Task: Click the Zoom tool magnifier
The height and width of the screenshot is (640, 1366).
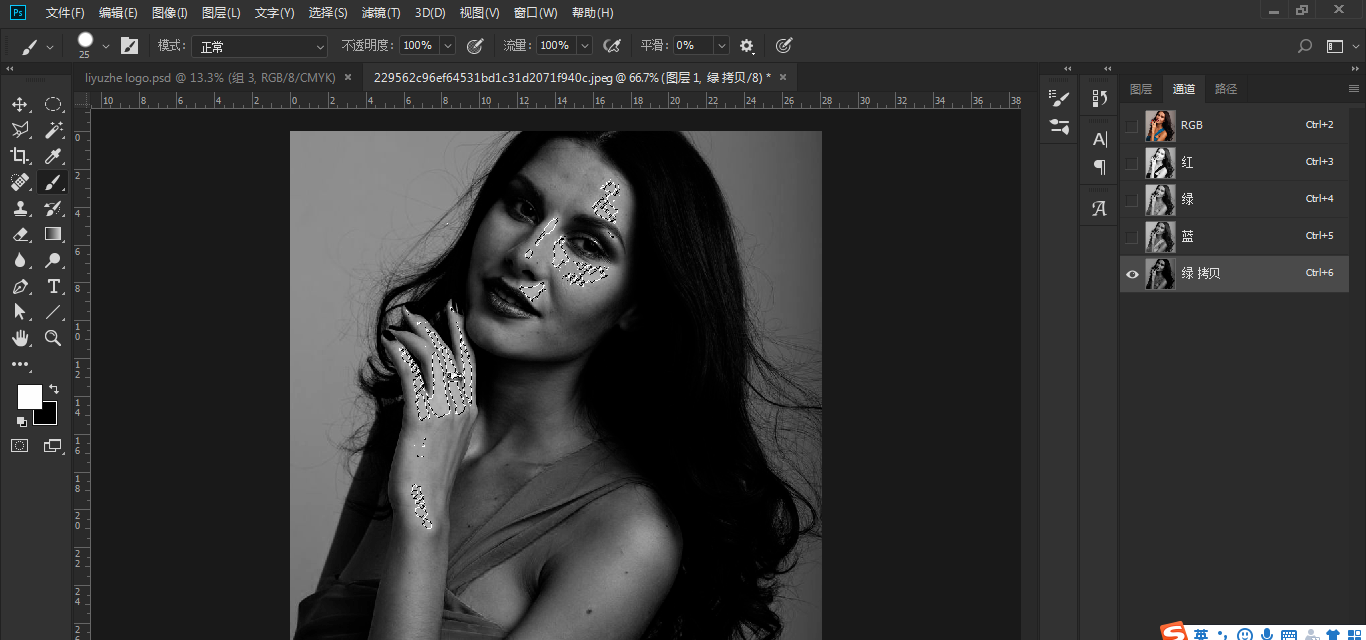Action: tap(54, 338)
